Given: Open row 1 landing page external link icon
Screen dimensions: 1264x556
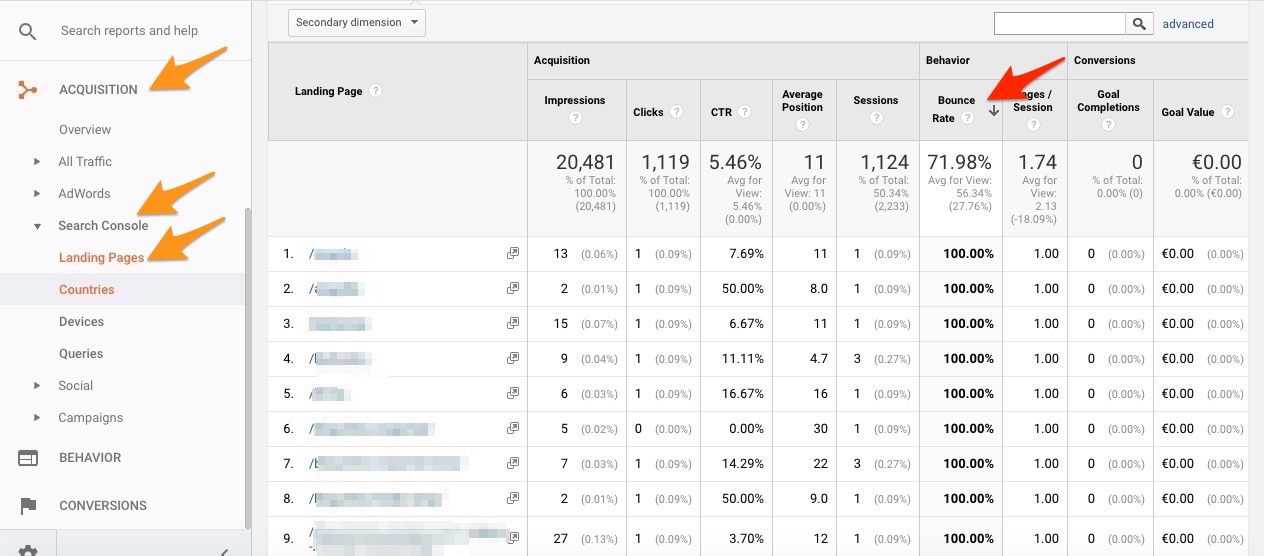Looking at the screenshot, I should [513, 254].
